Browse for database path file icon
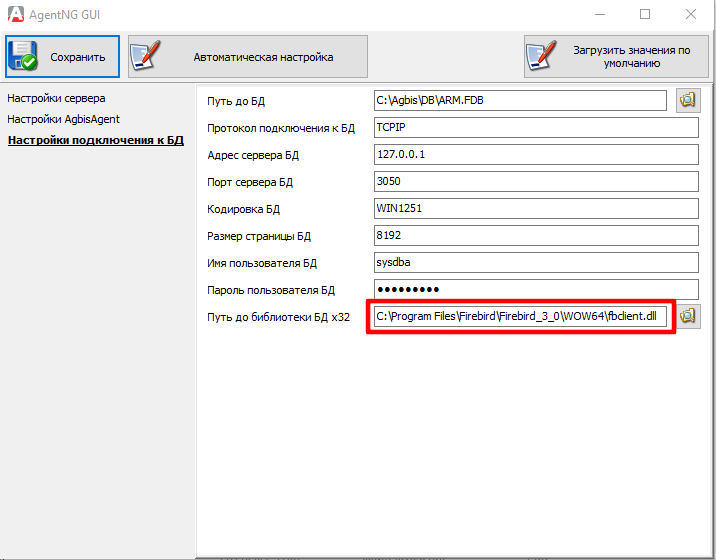 [x=688, y=100]
